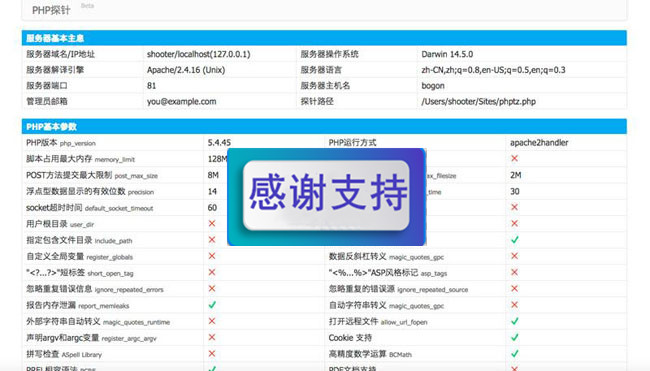Click the PHP version value 5.4.45
Image resolution: width=650 pixels, height=371 pixels.
pyautogui.click(x=219, y=143)
